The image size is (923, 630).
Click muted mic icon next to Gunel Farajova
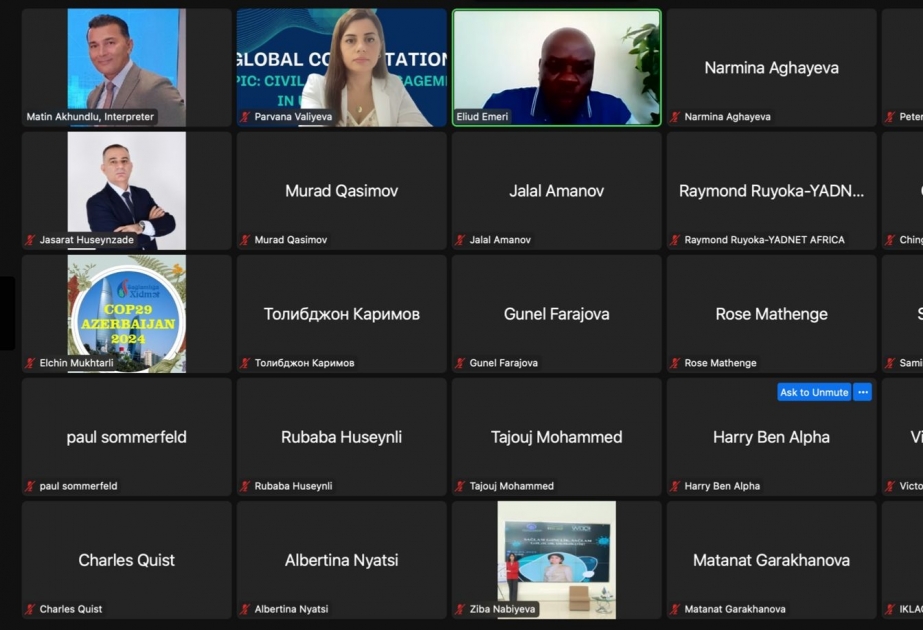coord(460,363)
